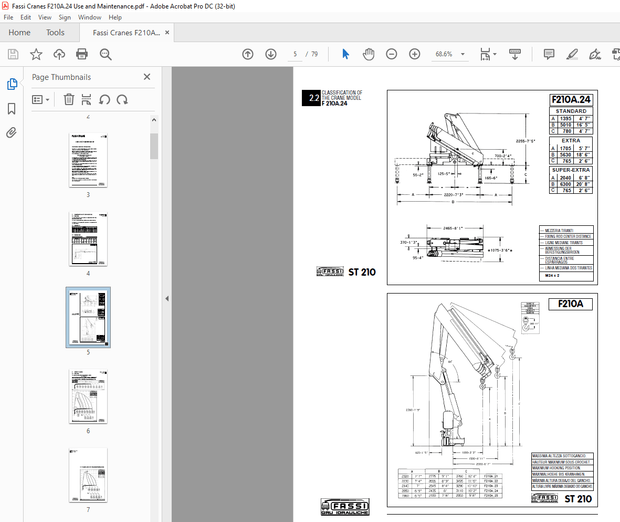The image size is (620, 522).
Task: Select the Hand pan tool
Action: click(x=369, y=54)
